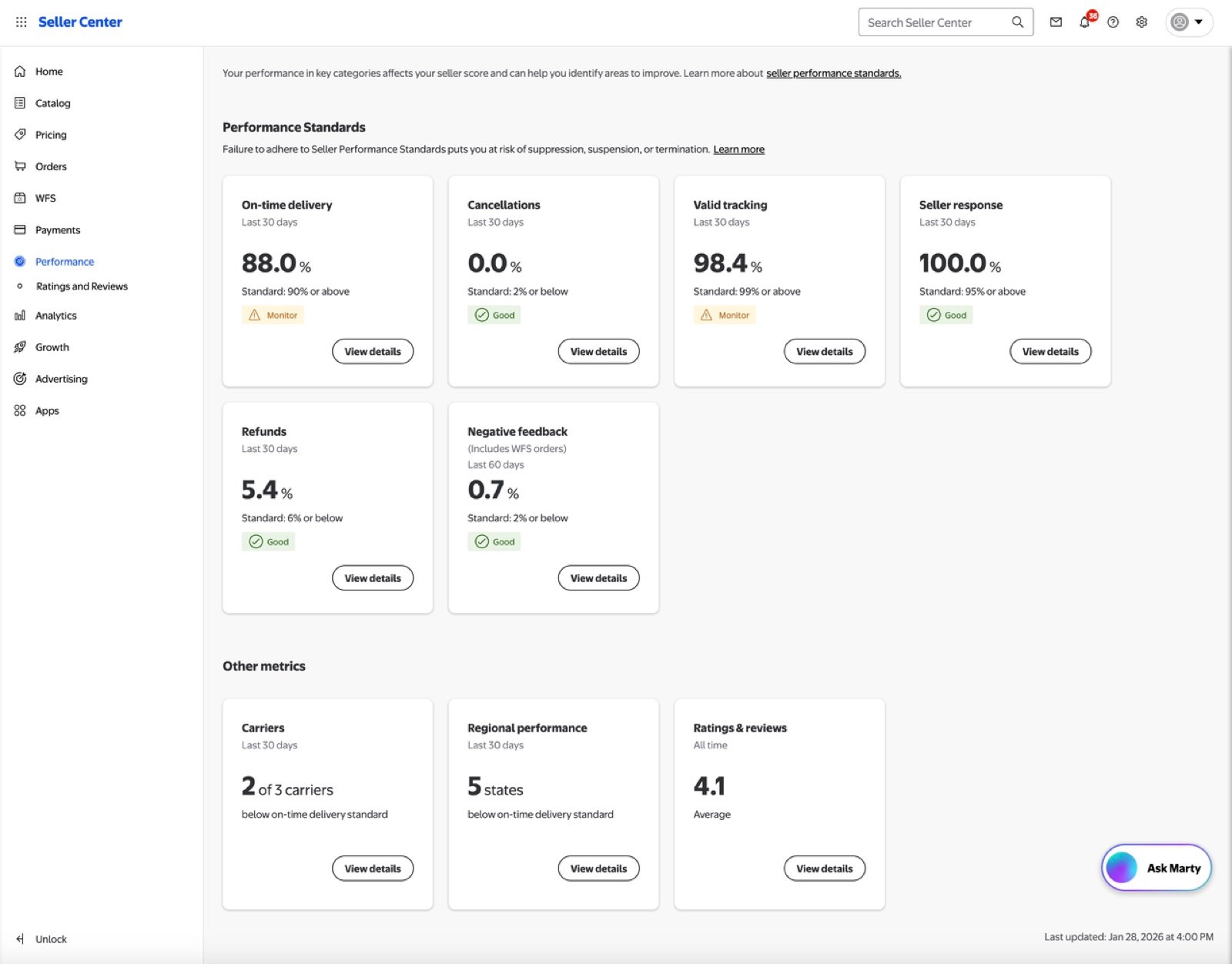Expand the user account dropdown

[x=1189, y=22]
